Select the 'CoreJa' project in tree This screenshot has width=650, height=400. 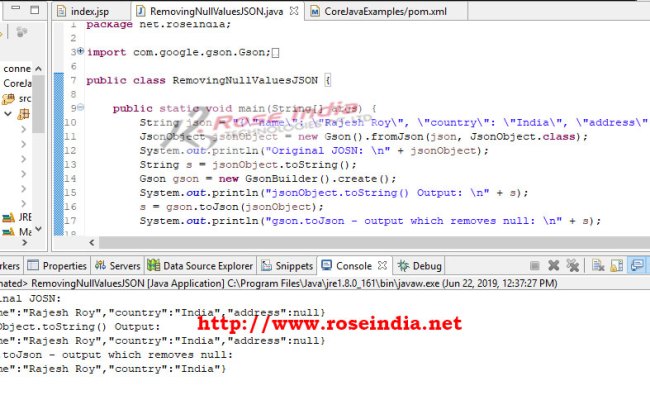(x=17, y=83)
